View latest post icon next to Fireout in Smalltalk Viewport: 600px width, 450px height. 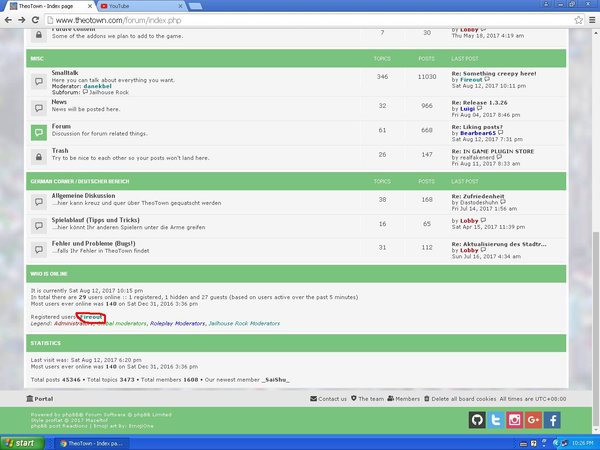point(487,79)
